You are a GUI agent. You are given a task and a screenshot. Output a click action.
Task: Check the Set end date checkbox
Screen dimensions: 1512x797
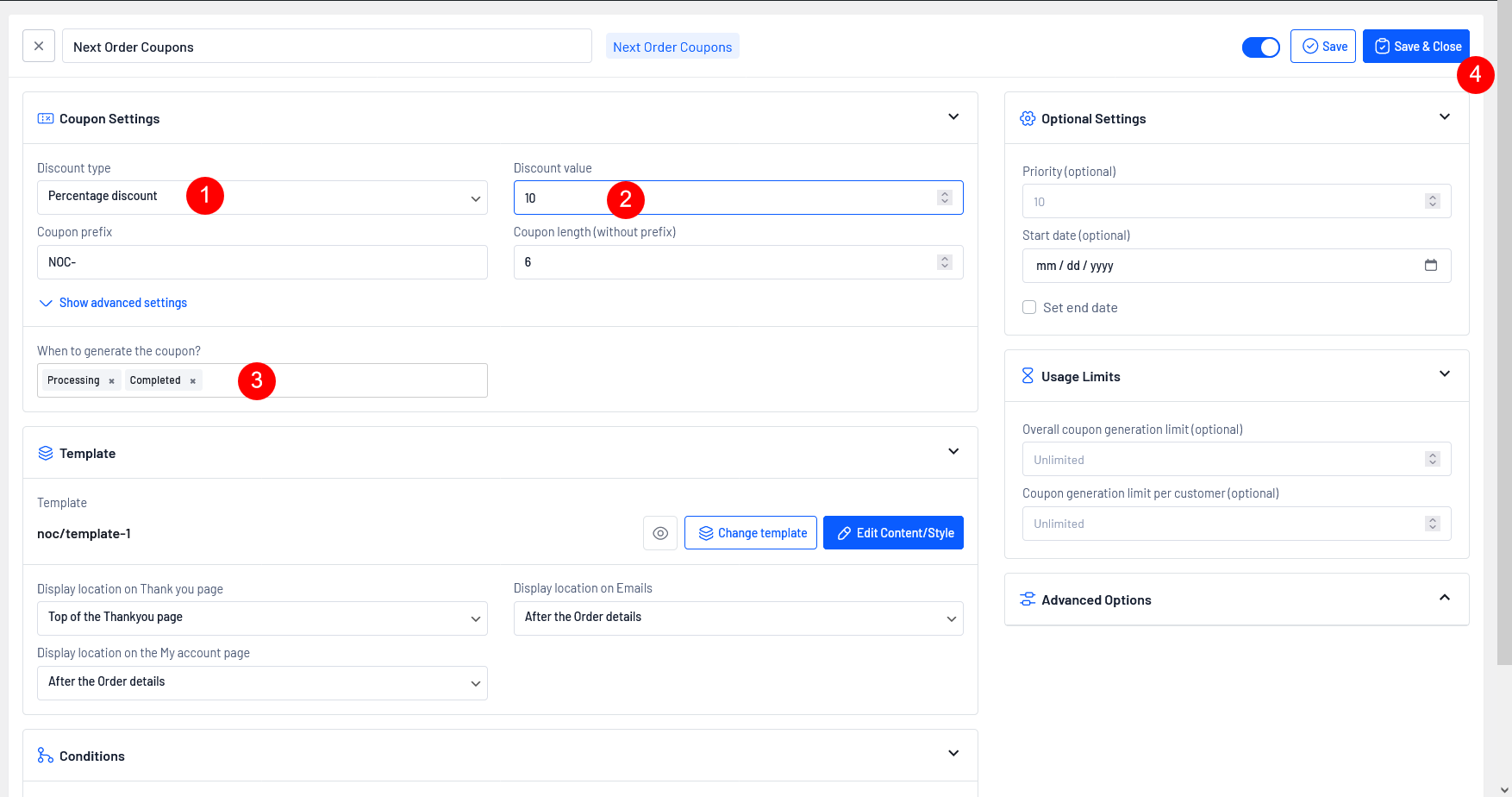click(1029, 308)
